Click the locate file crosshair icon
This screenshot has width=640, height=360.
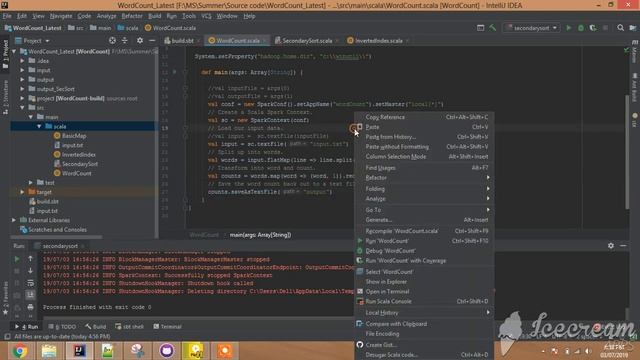[x=112, y=40]
